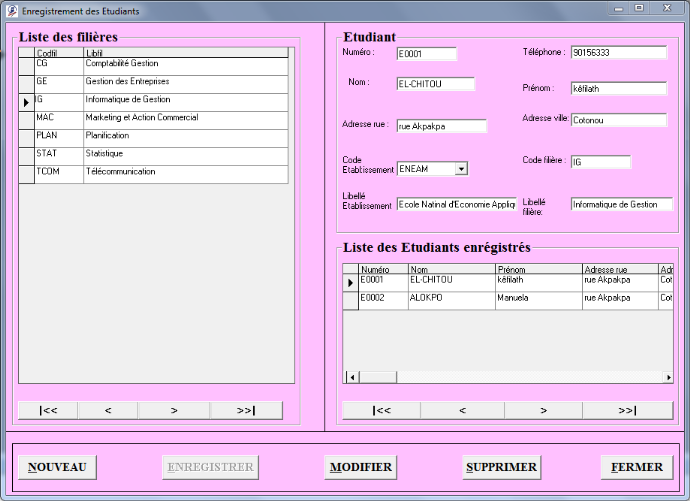690x501 pixels.
Task: Go to previous filière with < button
Action: 108,410
